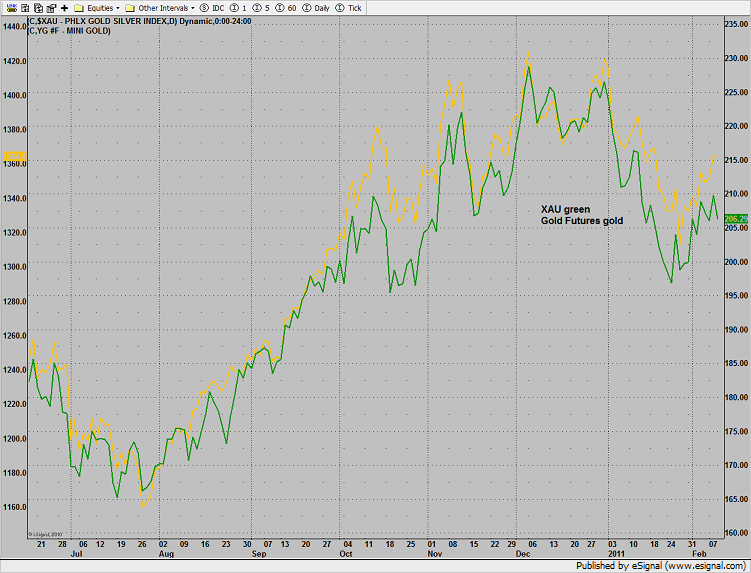Click the black plus icon in toolbar
This screenshot has height=573, width=751.
click(64, 7)
